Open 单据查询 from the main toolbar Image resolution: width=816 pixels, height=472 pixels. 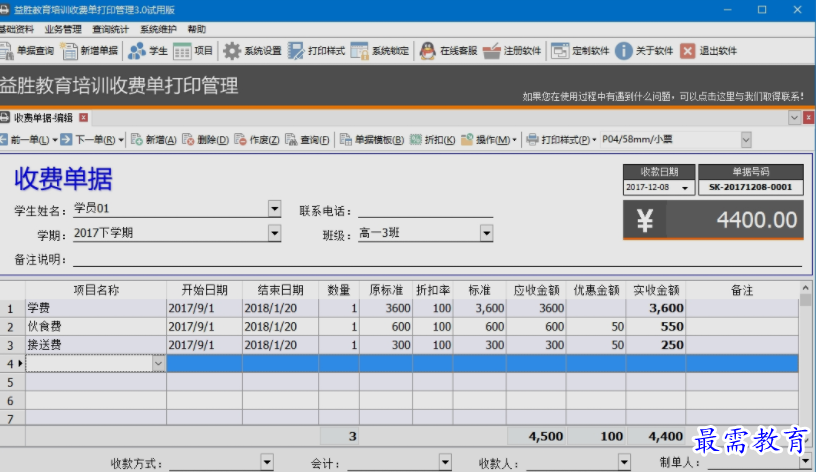pos(27,51)
